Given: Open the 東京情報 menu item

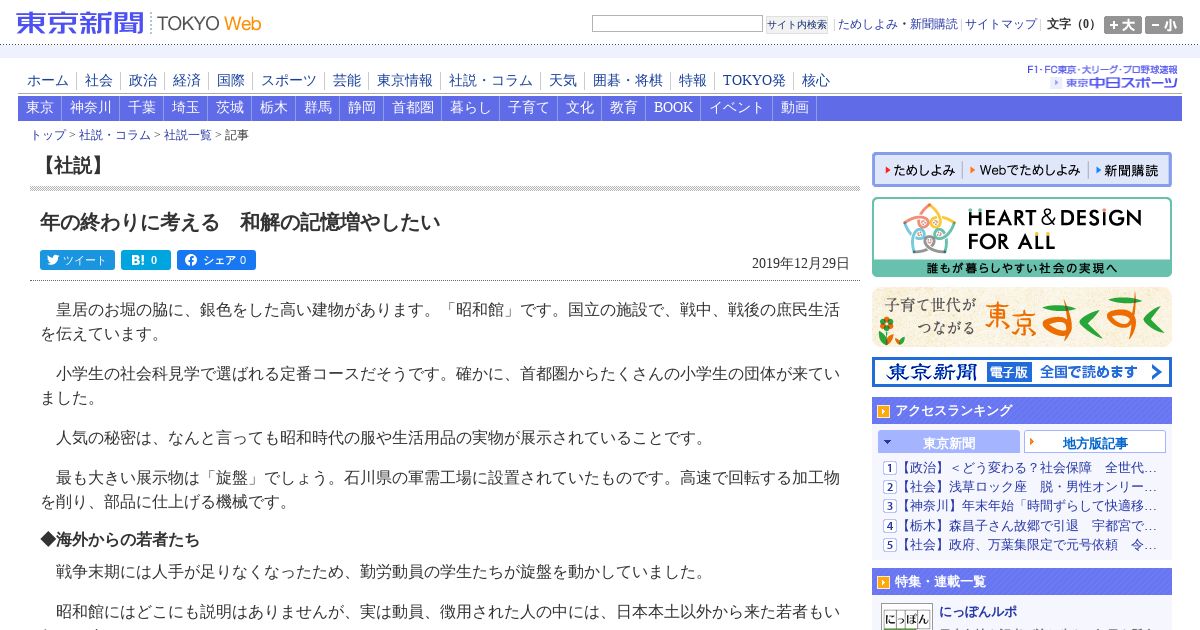Looking at the screenshot, I should pos(405,81).
